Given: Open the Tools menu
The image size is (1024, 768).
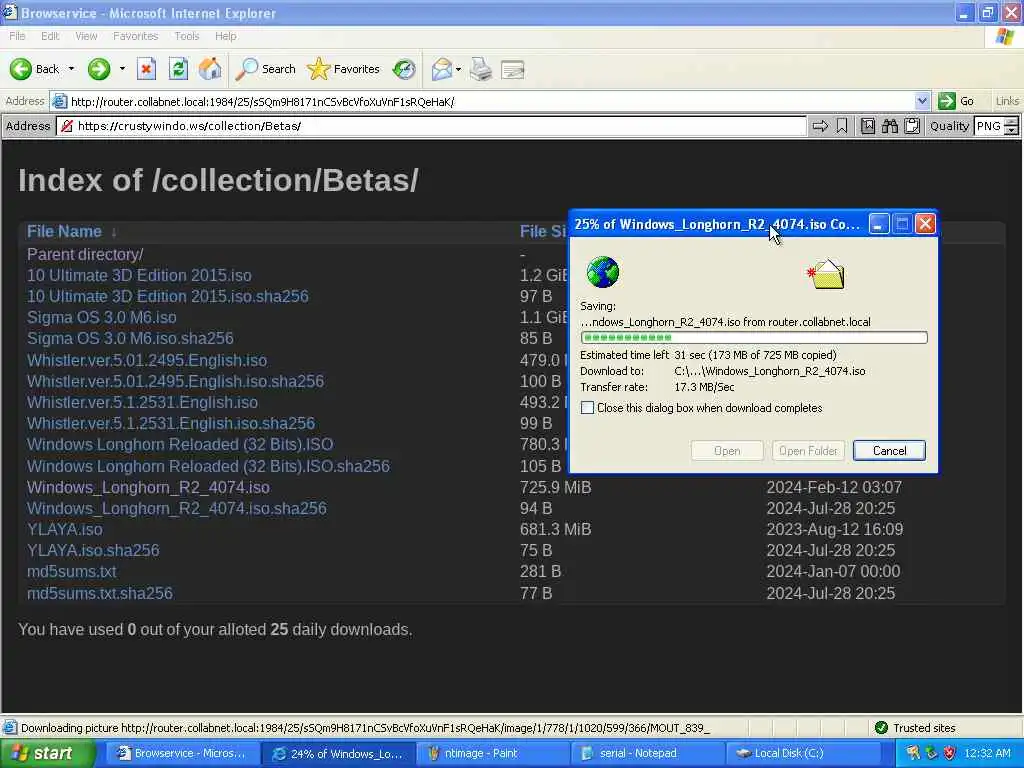Looking at the screenshot, I should [x=187, y=36].
